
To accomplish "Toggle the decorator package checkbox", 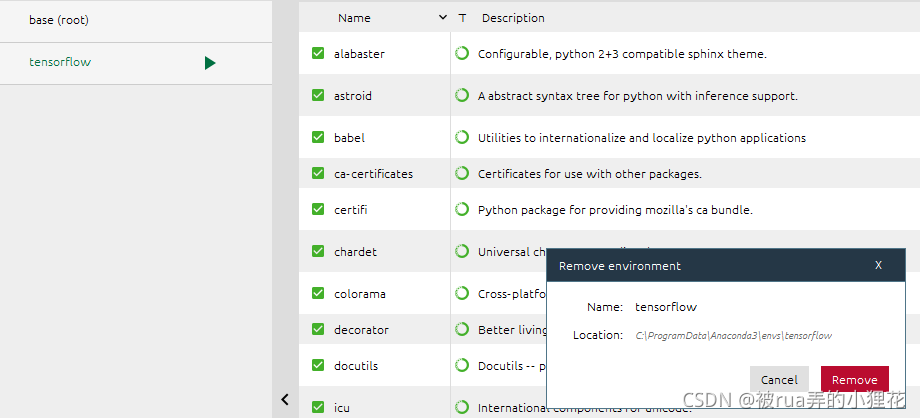I will pyautogui.click(x=318, y=329).
